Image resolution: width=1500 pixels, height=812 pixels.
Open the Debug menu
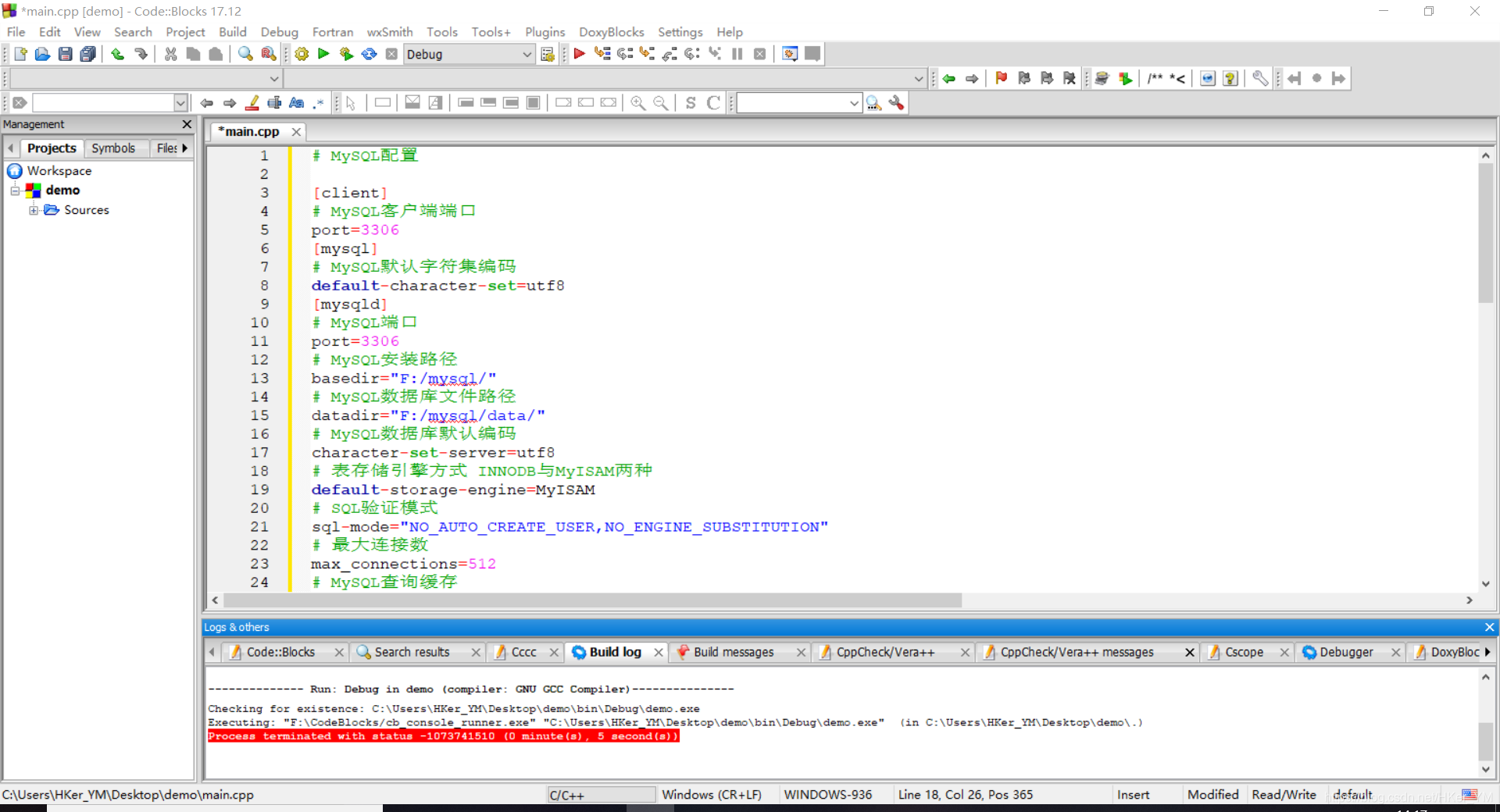point(279,32)
